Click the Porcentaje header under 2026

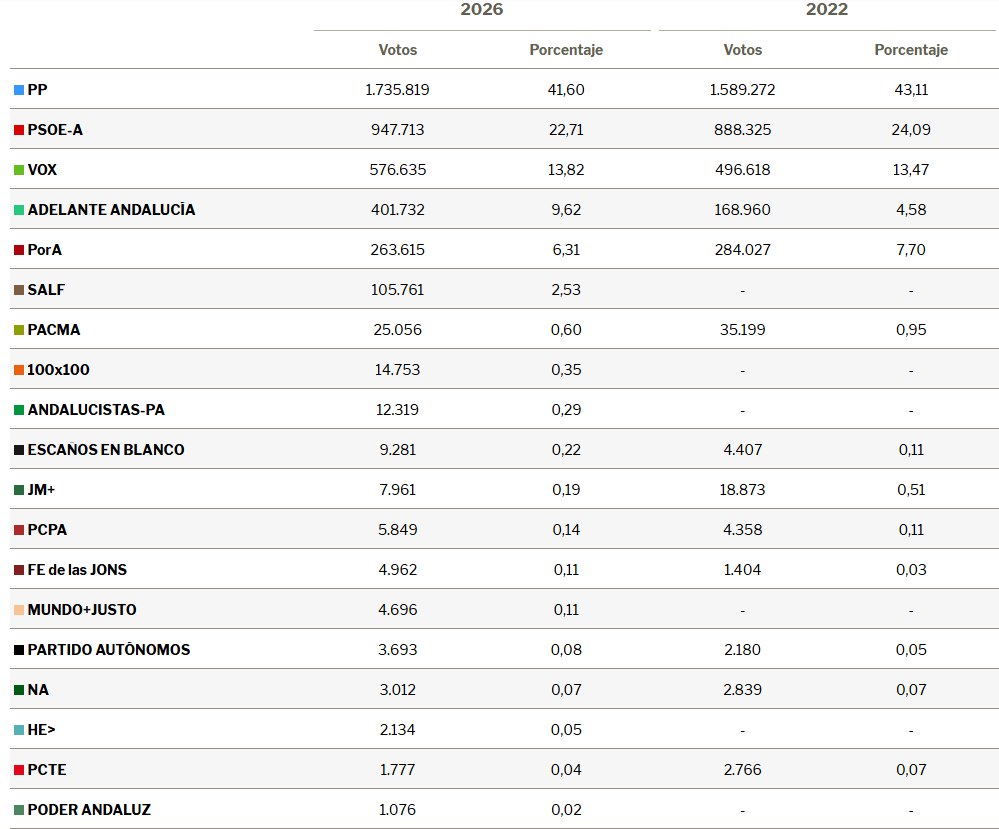click(566, 50)
